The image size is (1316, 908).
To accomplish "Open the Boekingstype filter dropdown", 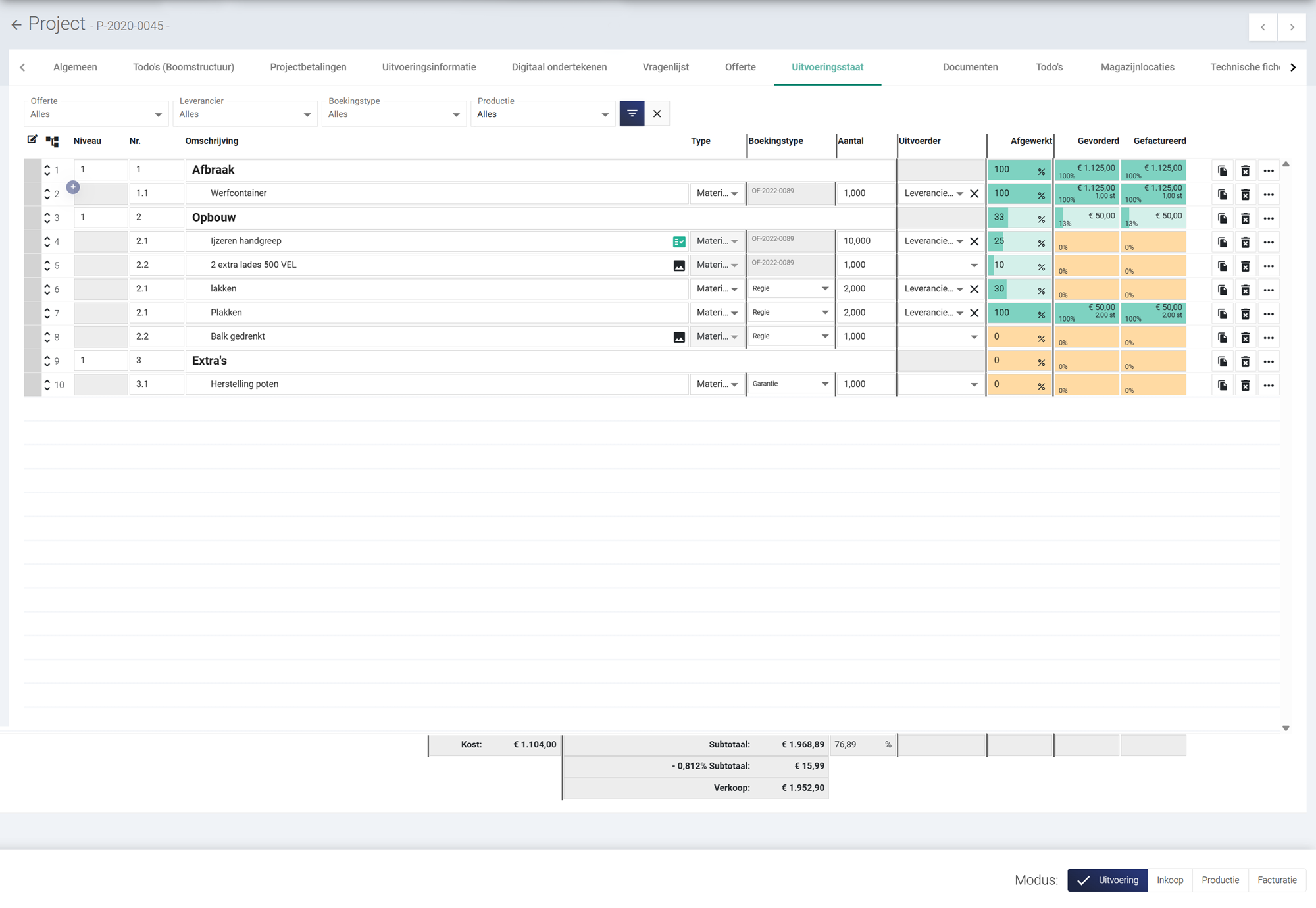I will coord(394,114).
